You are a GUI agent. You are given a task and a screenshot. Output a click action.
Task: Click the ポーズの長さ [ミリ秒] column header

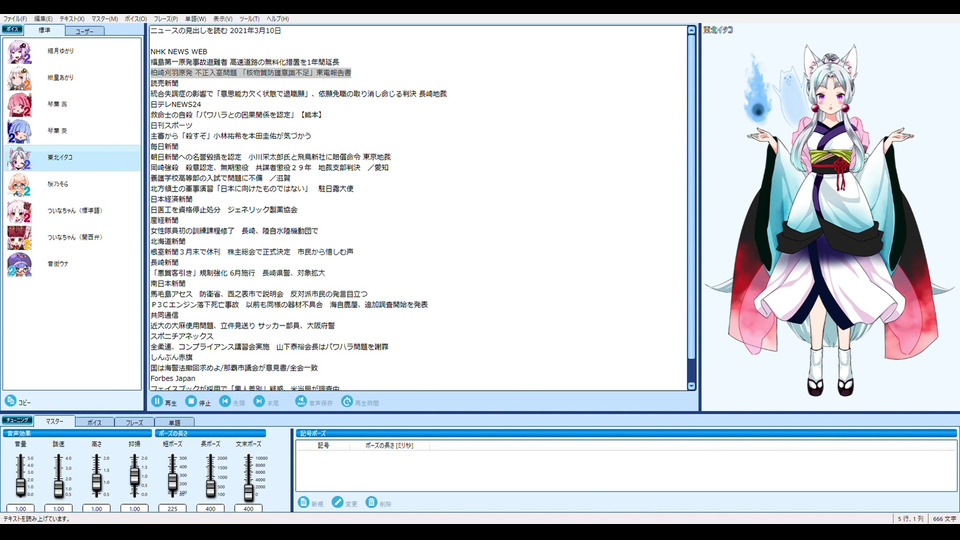(389, 446)
